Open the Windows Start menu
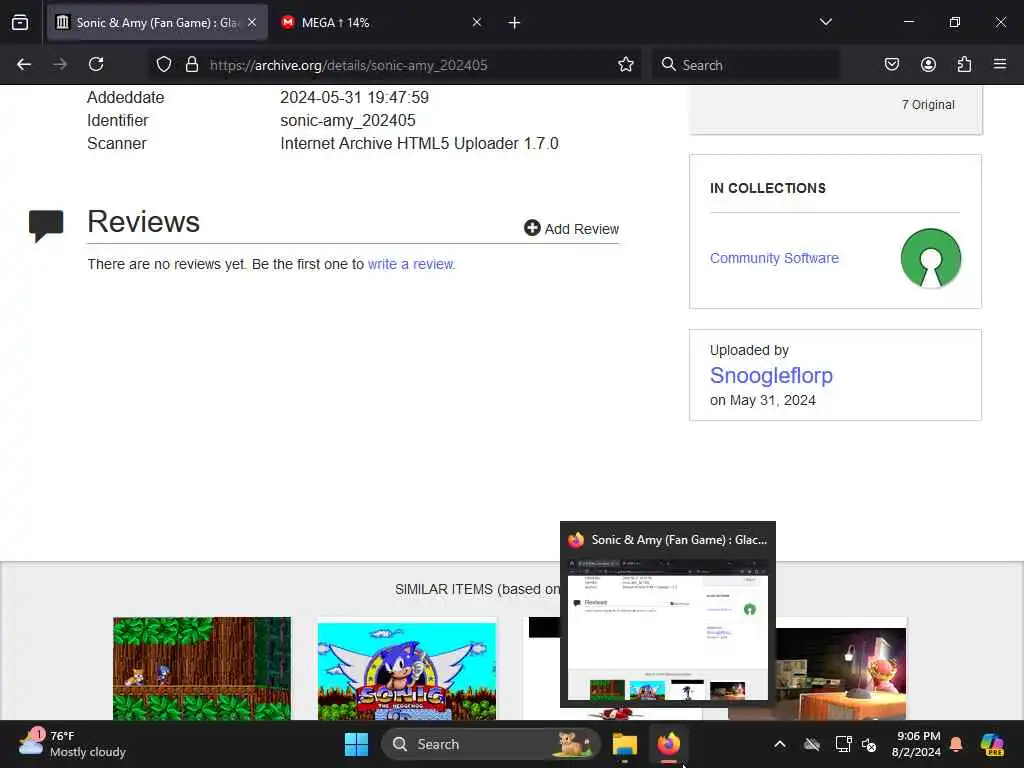The width and height of the screenshot is (1024, 768). coord(357,744)
